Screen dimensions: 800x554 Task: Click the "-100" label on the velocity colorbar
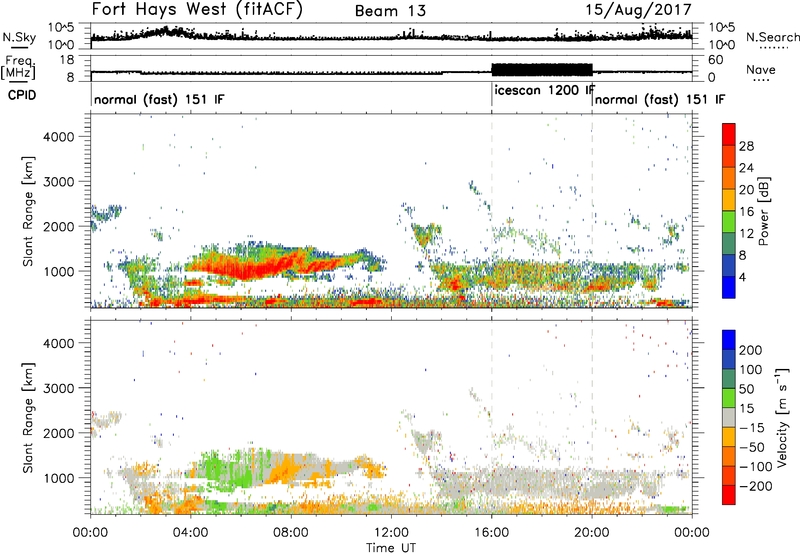coord(756,467)
